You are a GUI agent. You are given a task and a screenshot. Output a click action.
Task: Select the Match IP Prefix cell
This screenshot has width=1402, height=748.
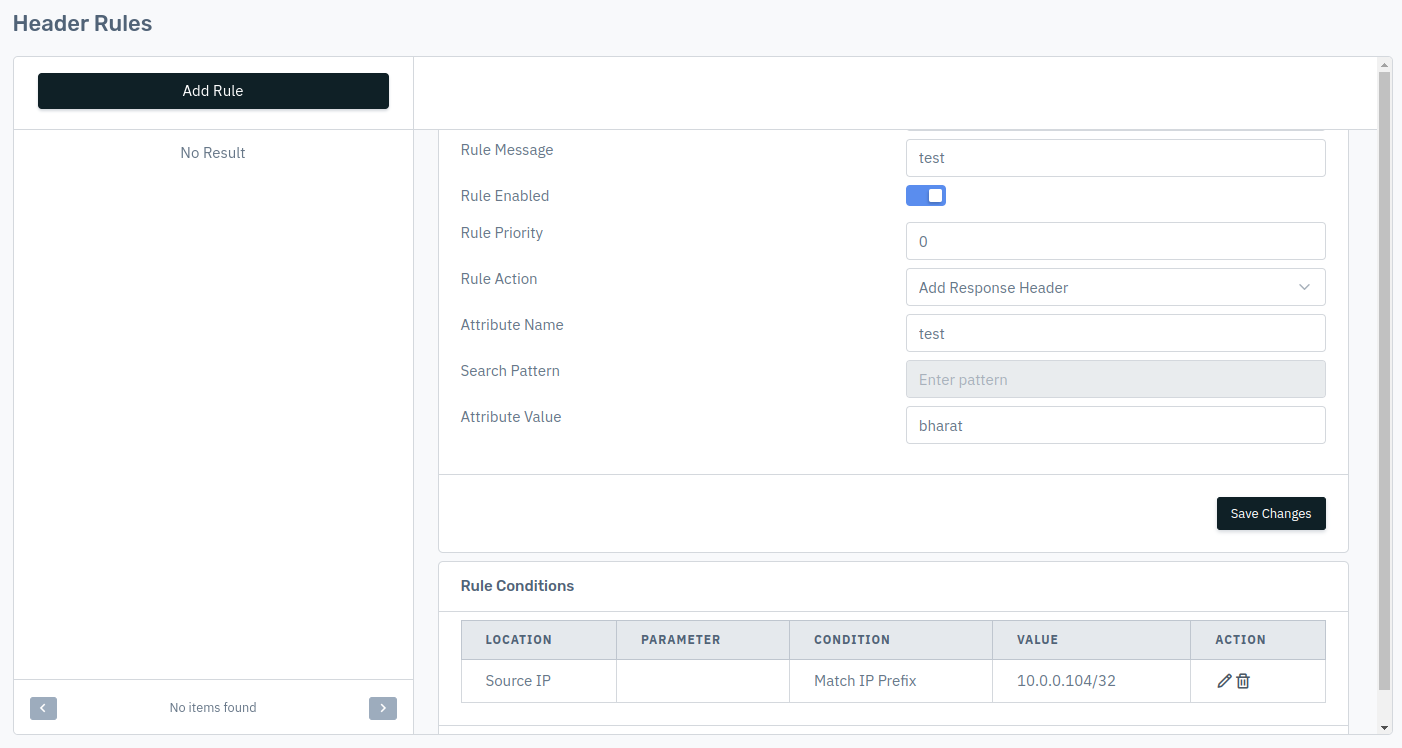click(891, 681)
